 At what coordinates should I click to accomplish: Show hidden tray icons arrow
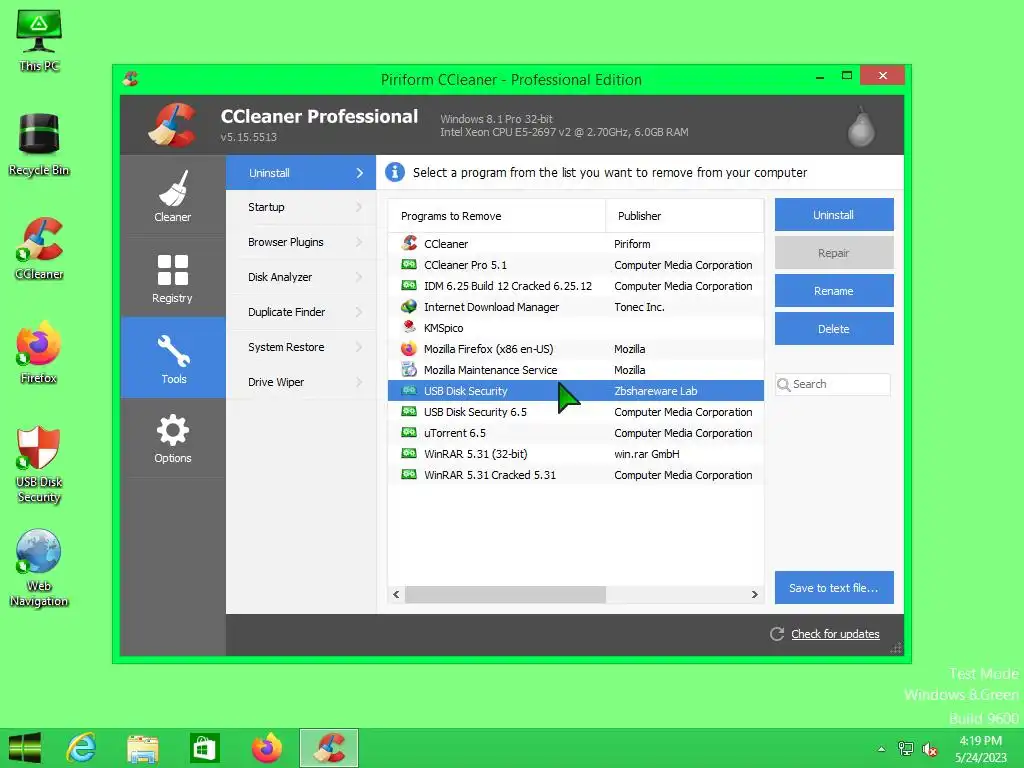click(882, 749)
